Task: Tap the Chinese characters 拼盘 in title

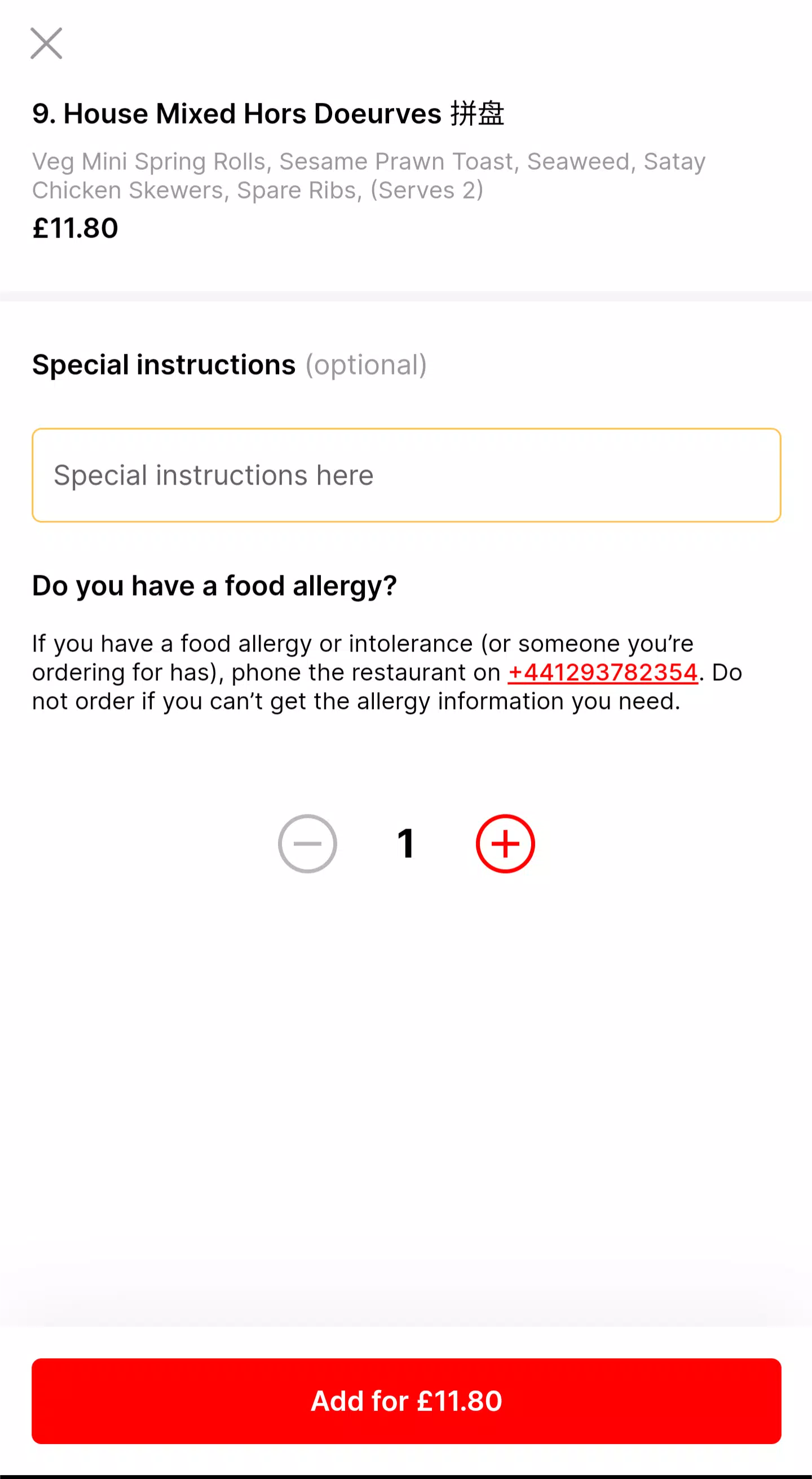Action: [x=477, y=113]
